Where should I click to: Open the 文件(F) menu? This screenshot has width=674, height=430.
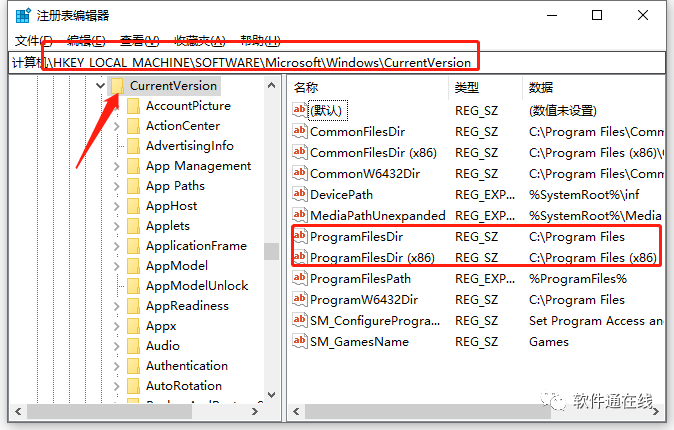coord(34,41)
